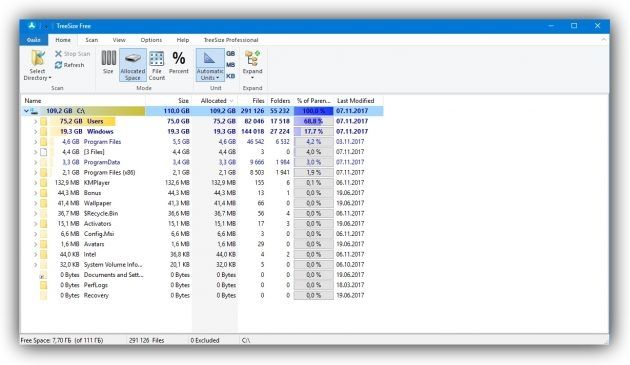Screen dimensions: 630x365
Task: Switch to Percent mode
Action: 179,62
